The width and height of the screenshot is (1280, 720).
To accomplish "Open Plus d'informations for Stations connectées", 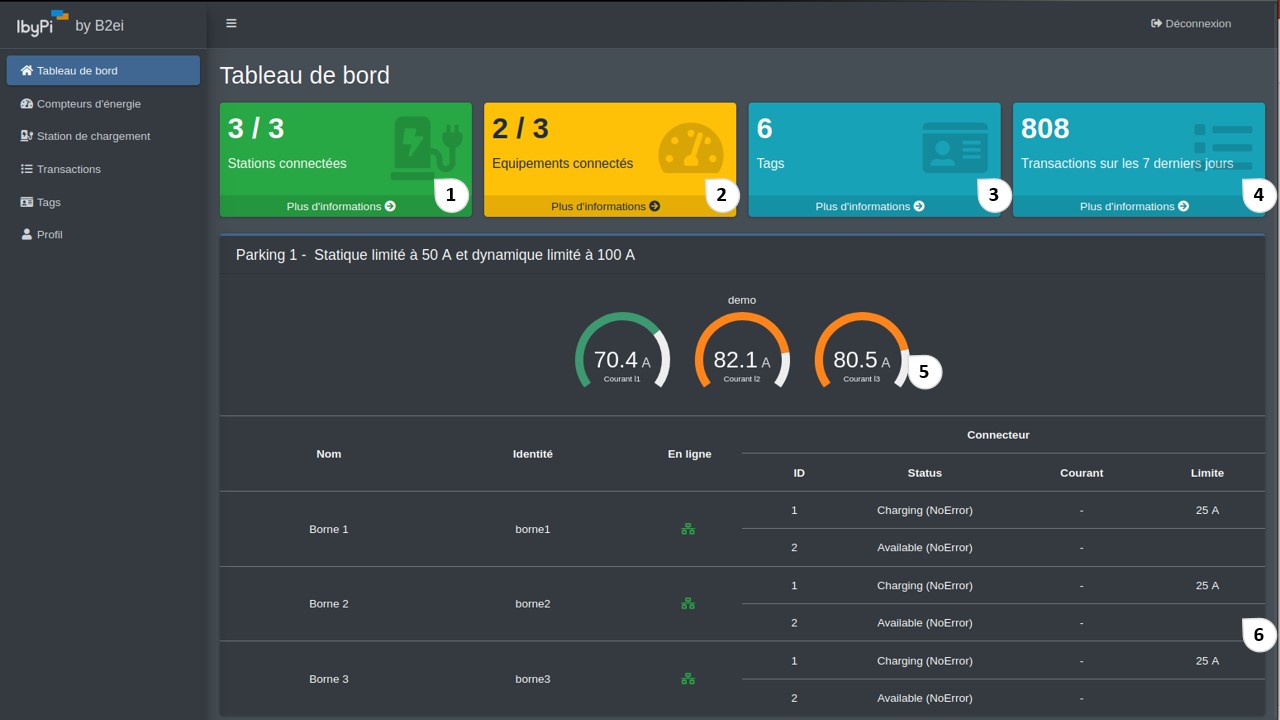I will coord(341,206).
